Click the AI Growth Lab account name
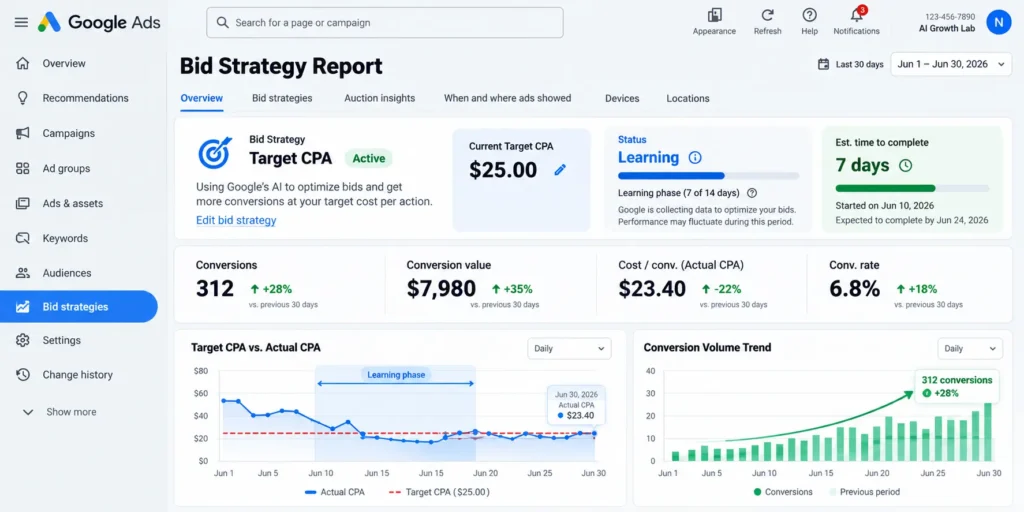1024x512 pixels. tap(946, 28)
